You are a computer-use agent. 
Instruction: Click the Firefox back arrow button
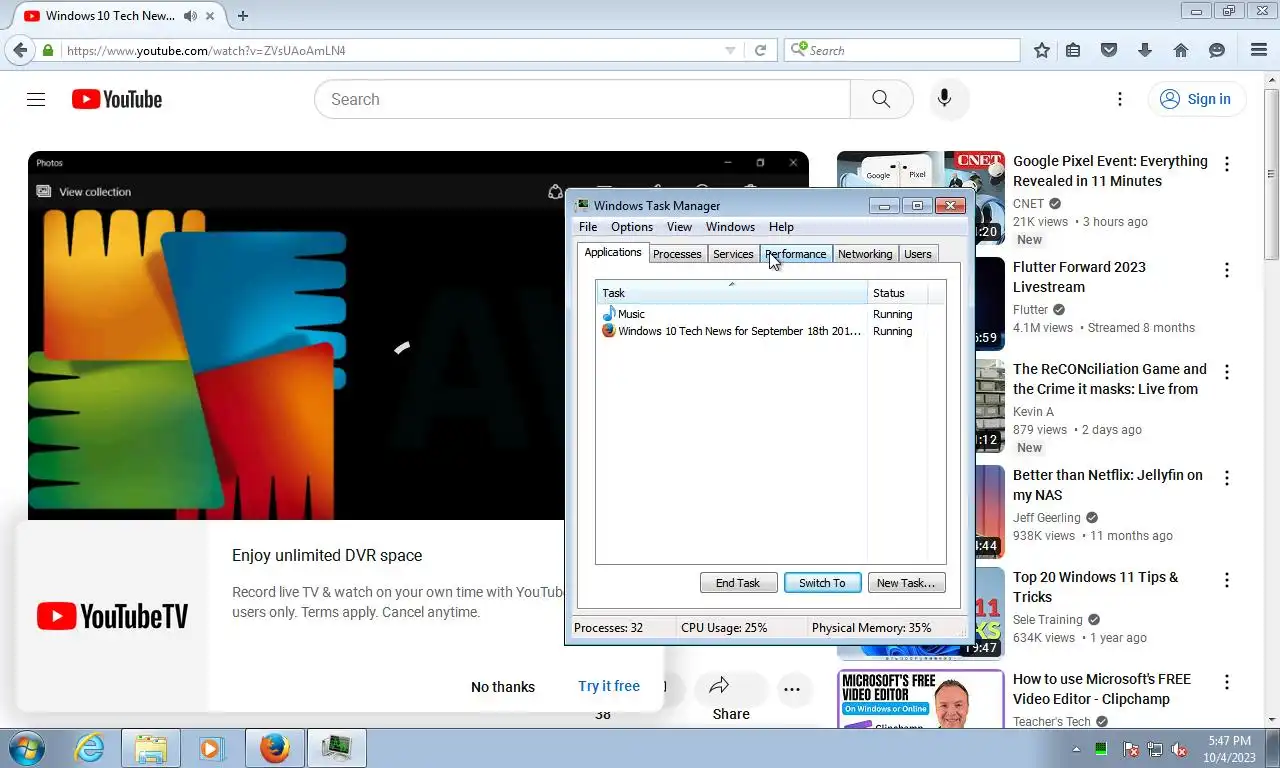point(20,50)
